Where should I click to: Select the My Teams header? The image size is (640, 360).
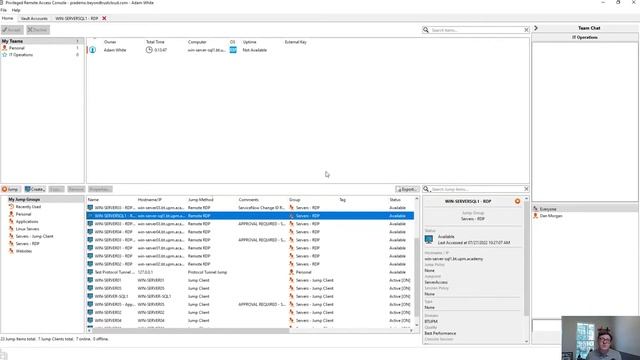pos(42,41)
